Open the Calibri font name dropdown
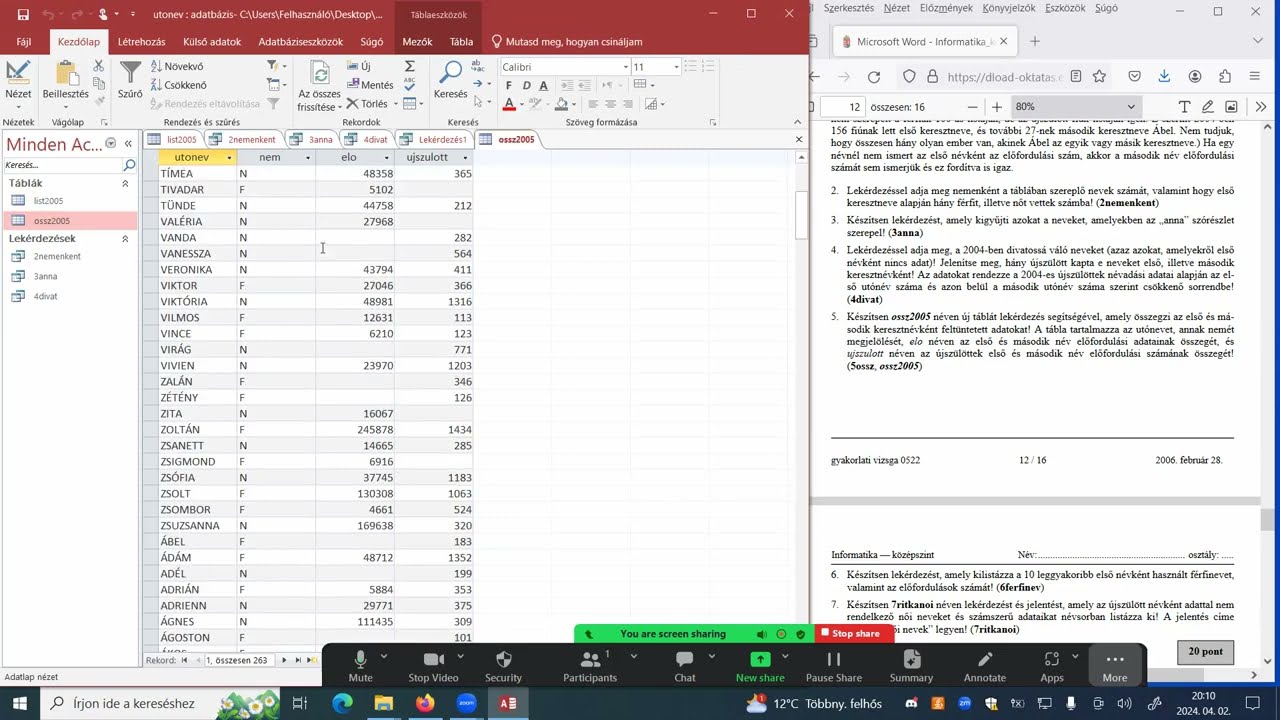Screen dimensions: 1280x720 coord(626,67)
